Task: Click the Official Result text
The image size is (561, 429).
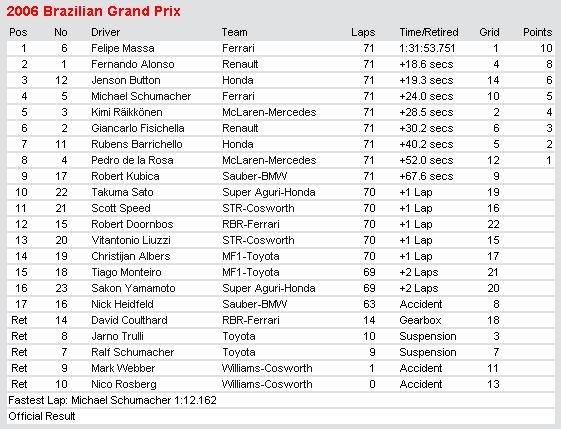Action: tap(42, 416)
